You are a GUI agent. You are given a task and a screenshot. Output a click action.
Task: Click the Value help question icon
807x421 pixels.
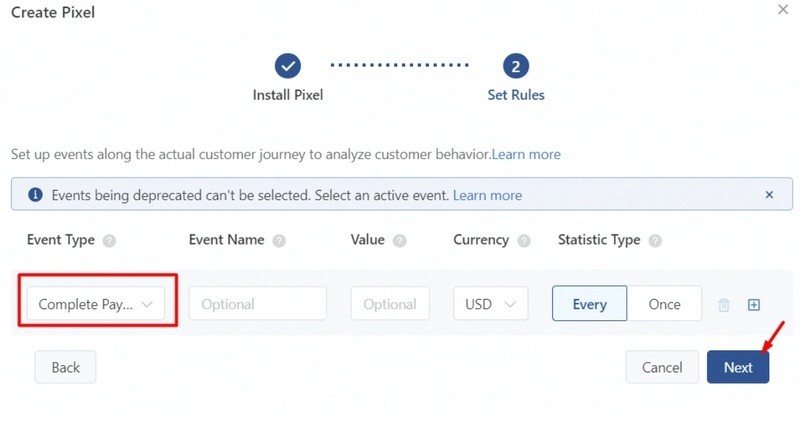(x=399, y=240)
